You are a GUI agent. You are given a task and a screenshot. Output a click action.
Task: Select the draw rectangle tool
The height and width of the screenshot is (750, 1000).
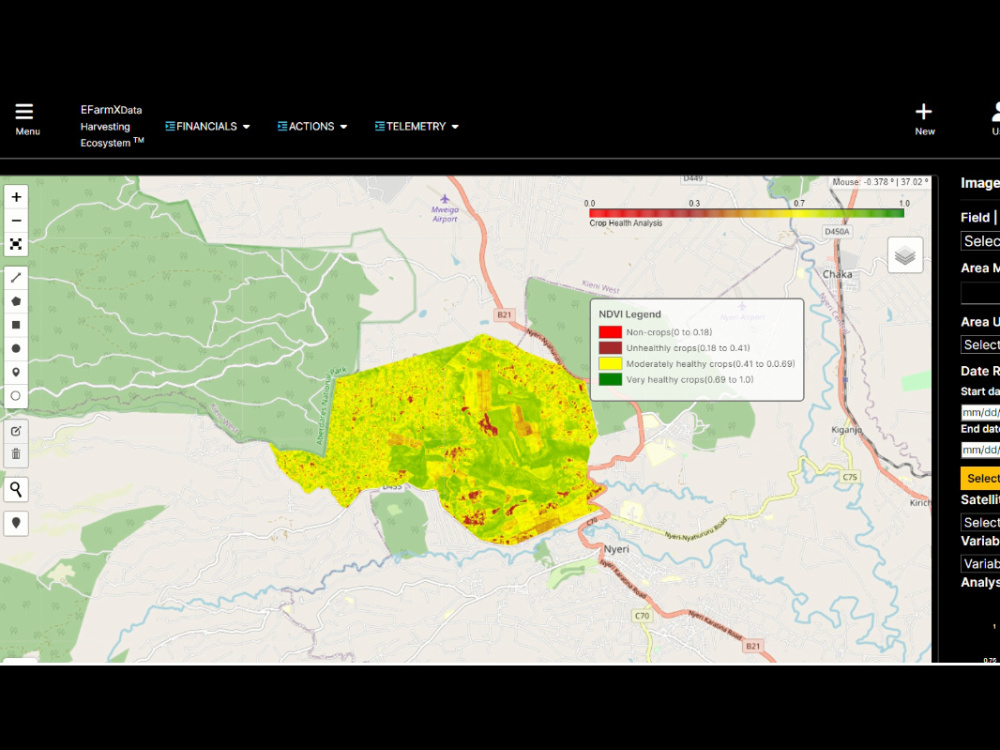click(x=16, y=325)
